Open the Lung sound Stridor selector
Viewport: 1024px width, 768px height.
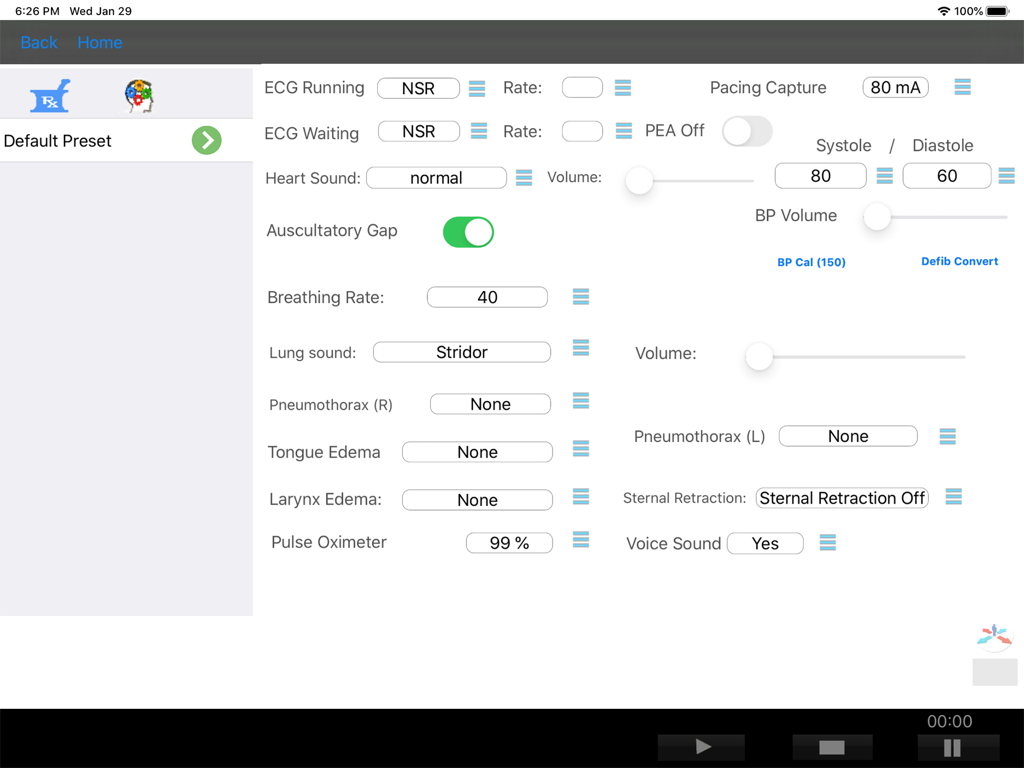coord(461,352)
